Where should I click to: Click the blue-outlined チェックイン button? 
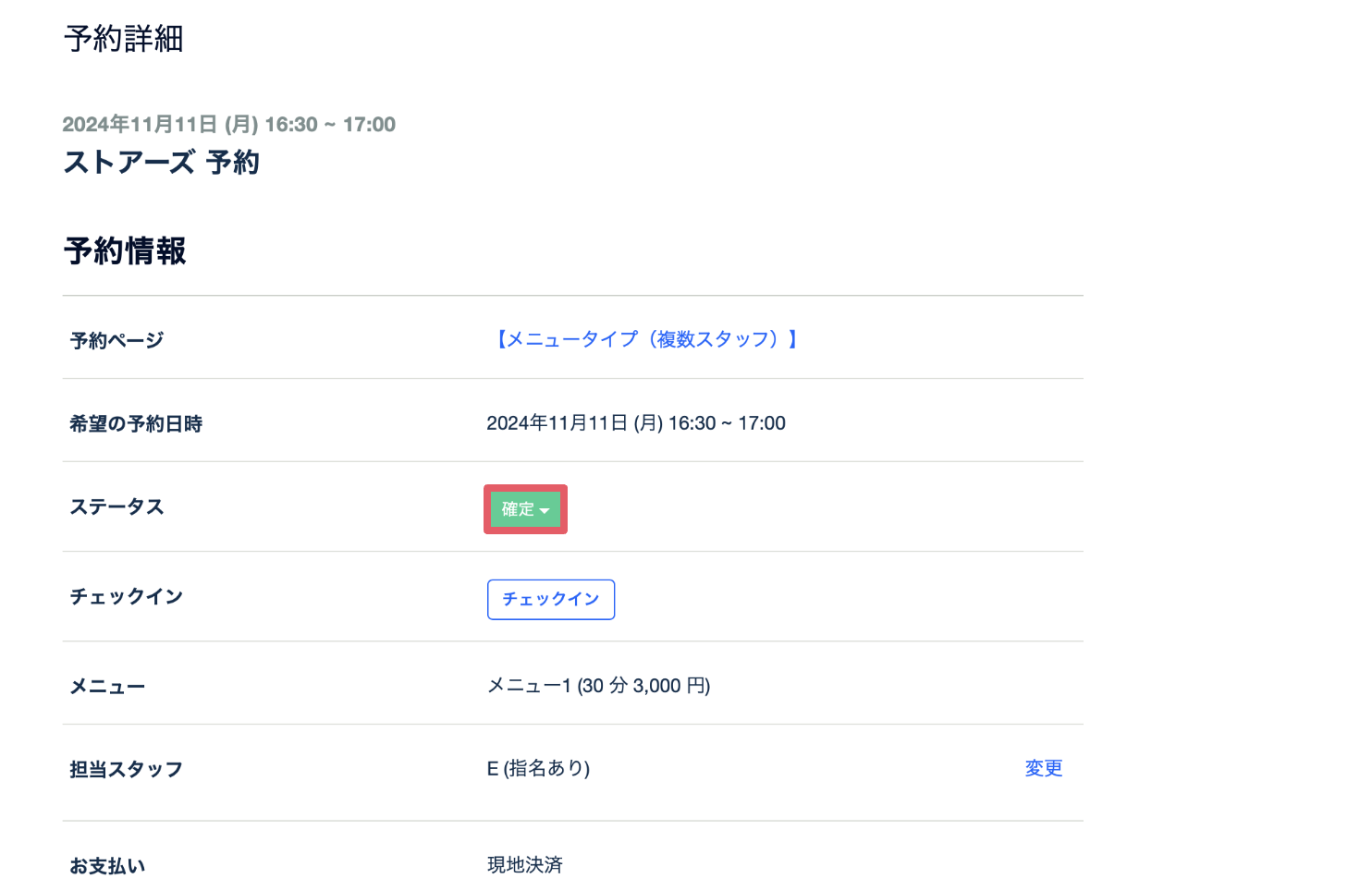(x=550, y=599)
